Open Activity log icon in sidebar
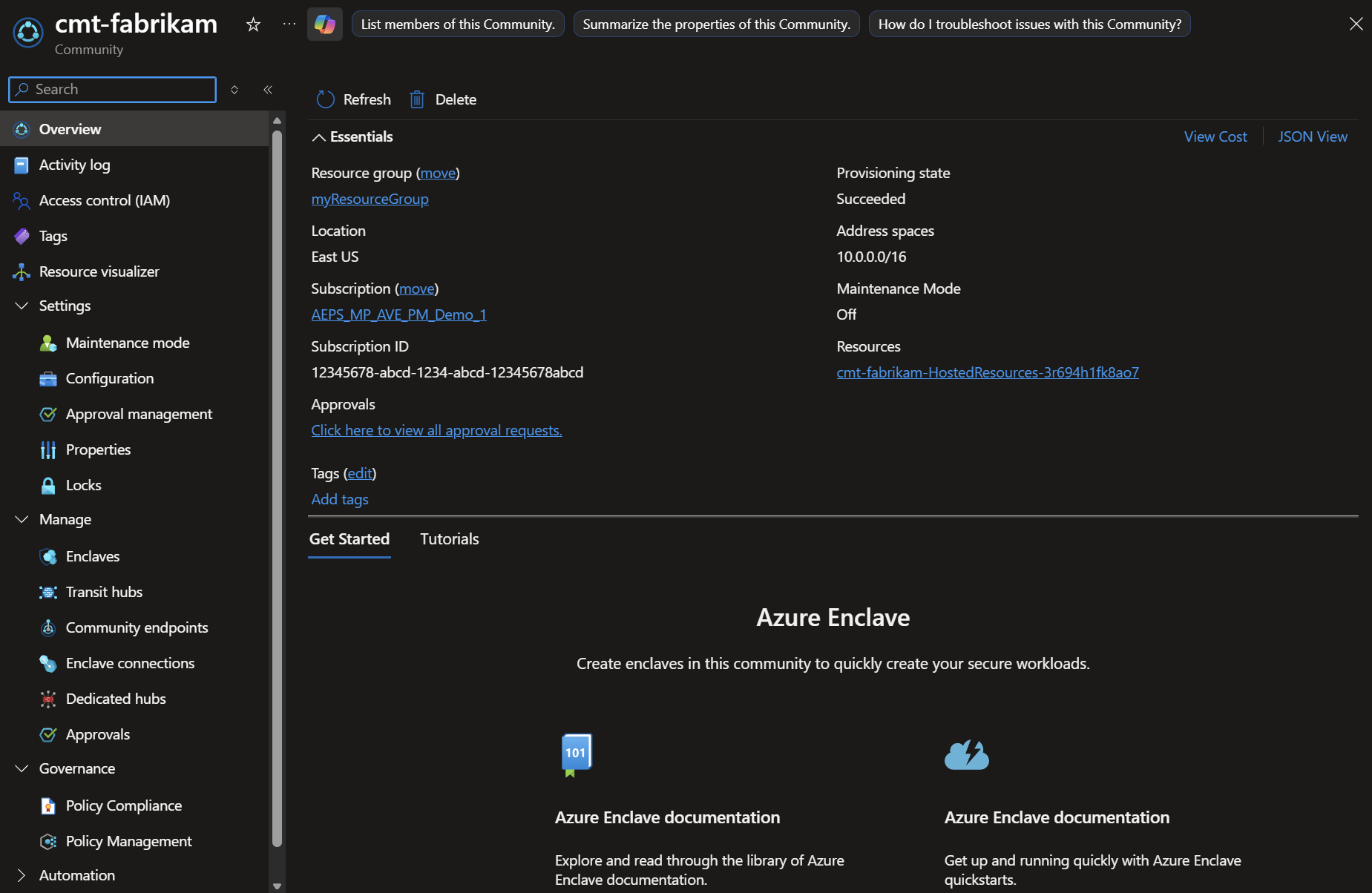 (x=22, y=165)
